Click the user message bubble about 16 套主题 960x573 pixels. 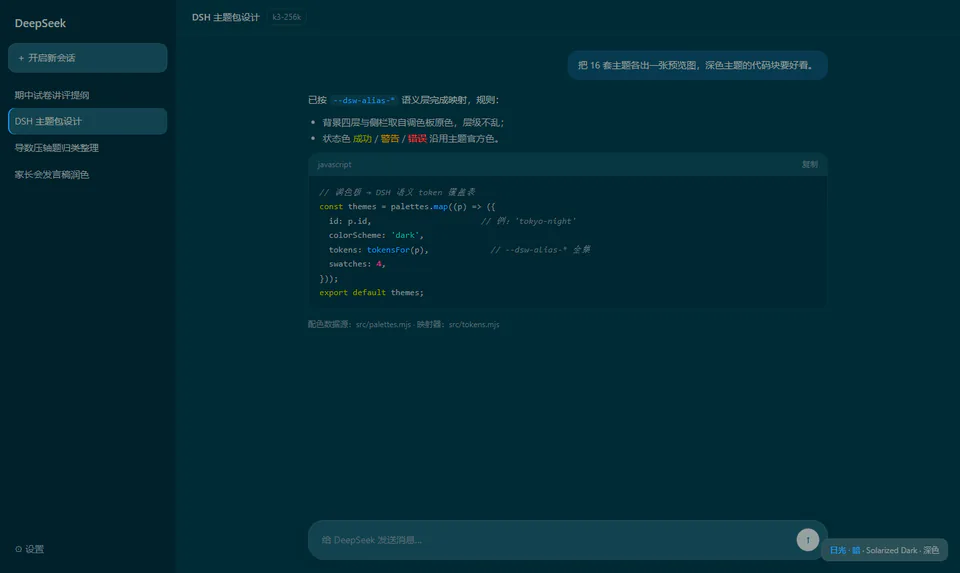(697, 65)
